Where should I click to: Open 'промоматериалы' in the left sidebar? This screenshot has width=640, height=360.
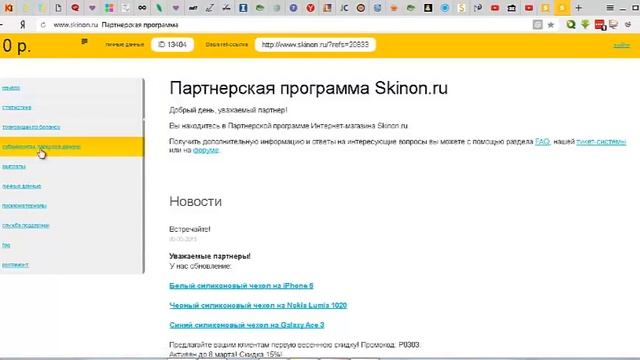click(24, 205)
